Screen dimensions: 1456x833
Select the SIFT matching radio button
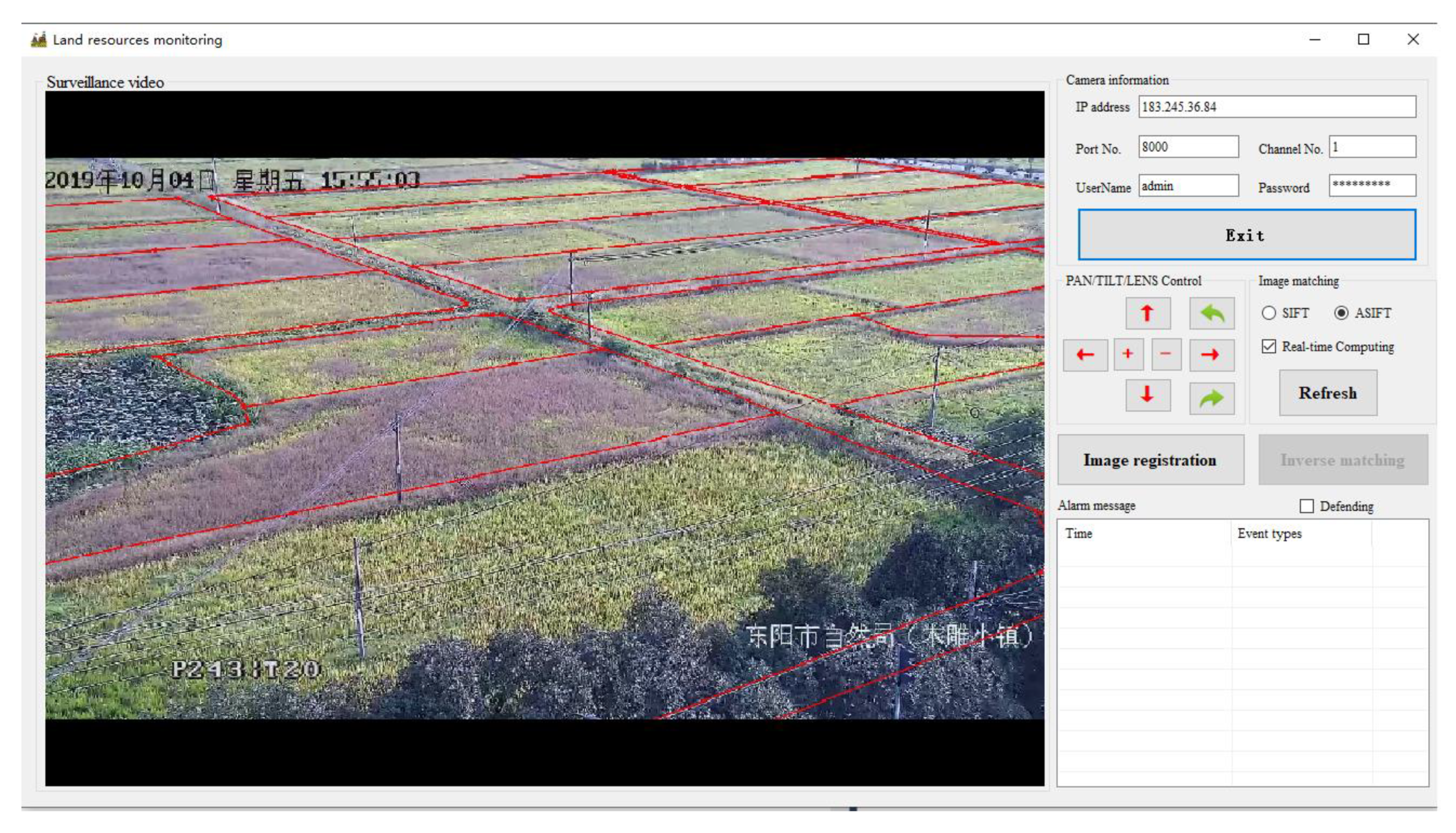coord(1269,313)
